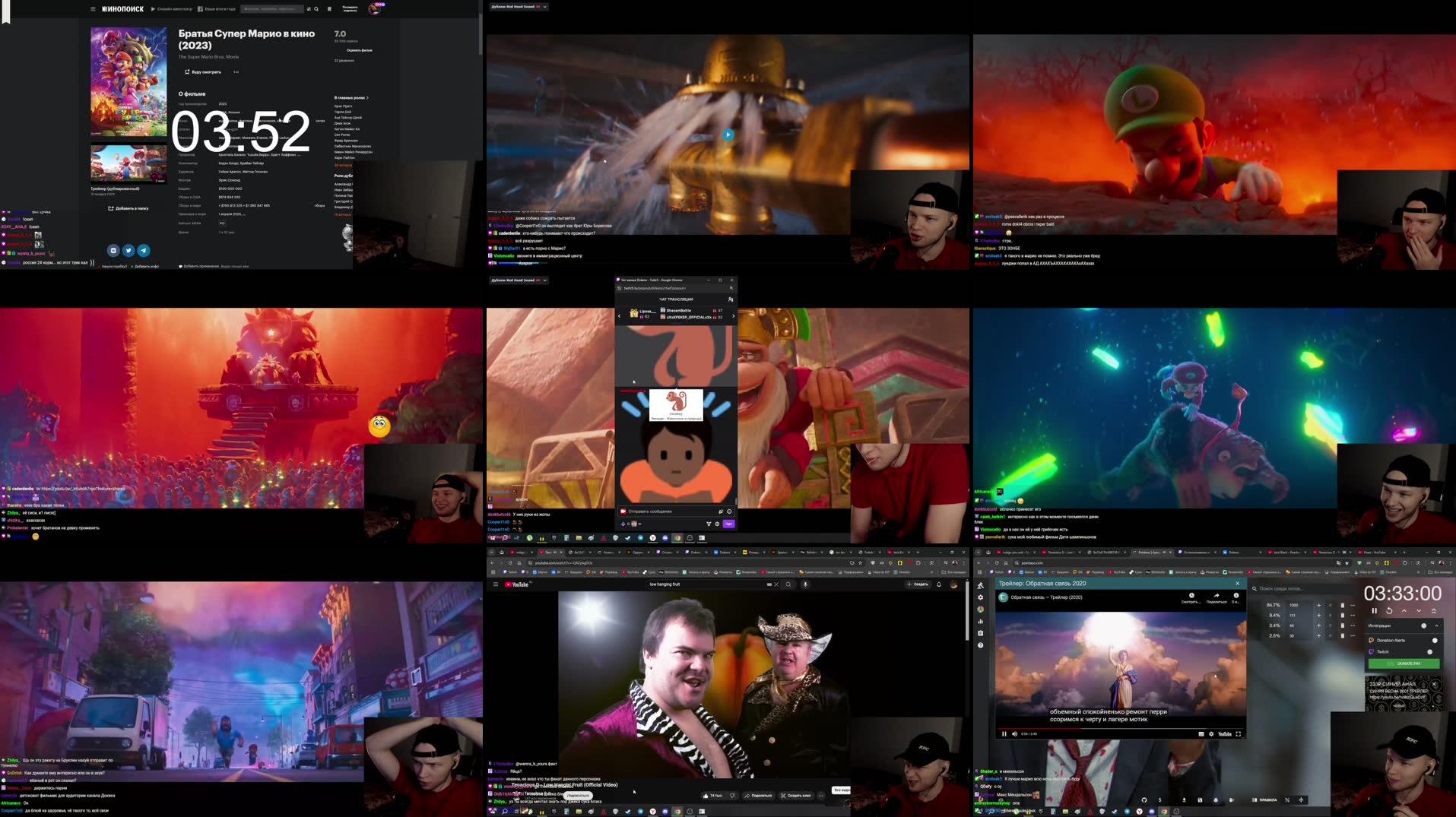Open the Super Mario movie poster
The width and height of the screenshot is (1456, 817).
tap(128, 82)
